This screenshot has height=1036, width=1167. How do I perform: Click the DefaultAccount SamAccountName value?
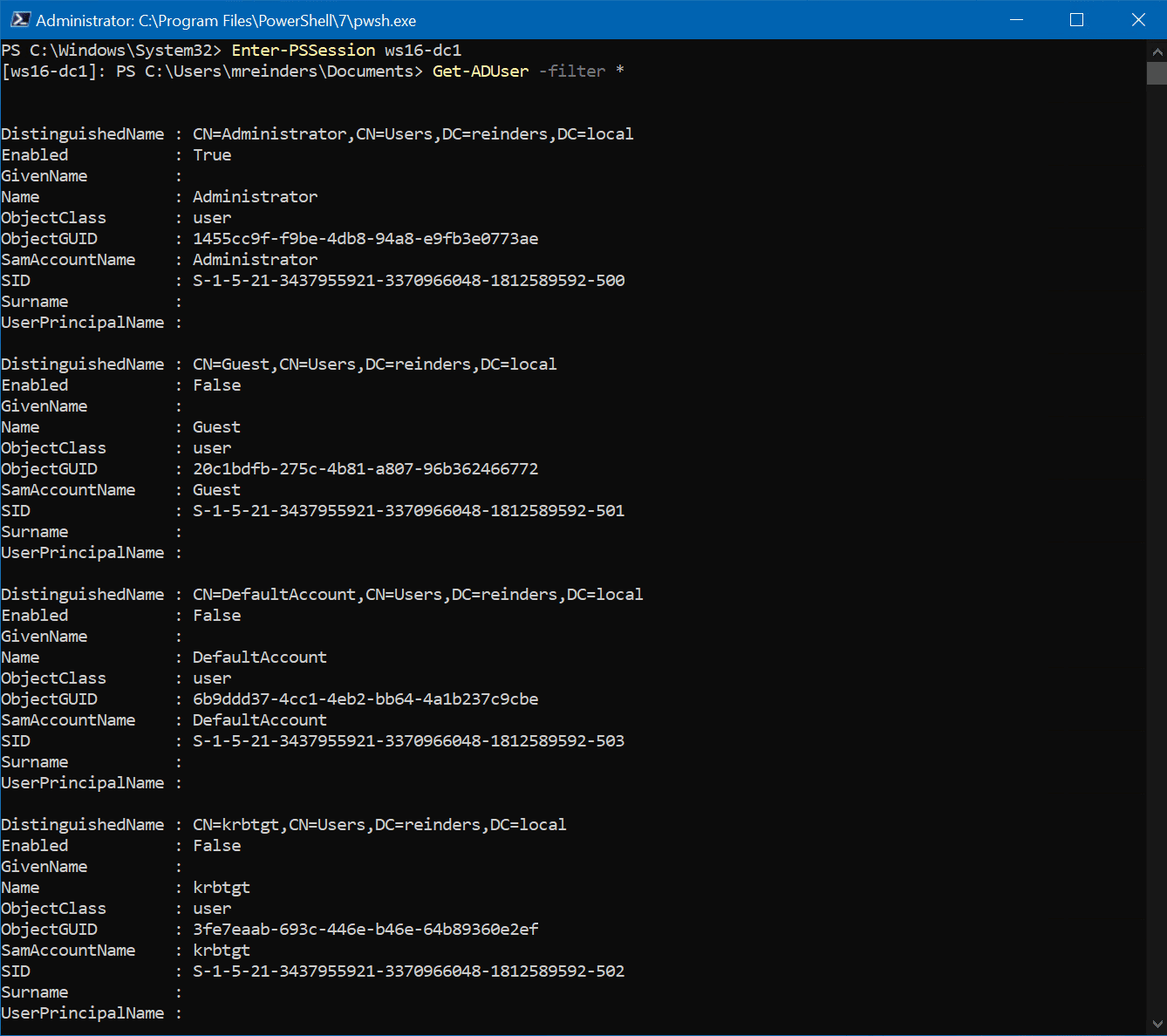[x=259, y=719]
